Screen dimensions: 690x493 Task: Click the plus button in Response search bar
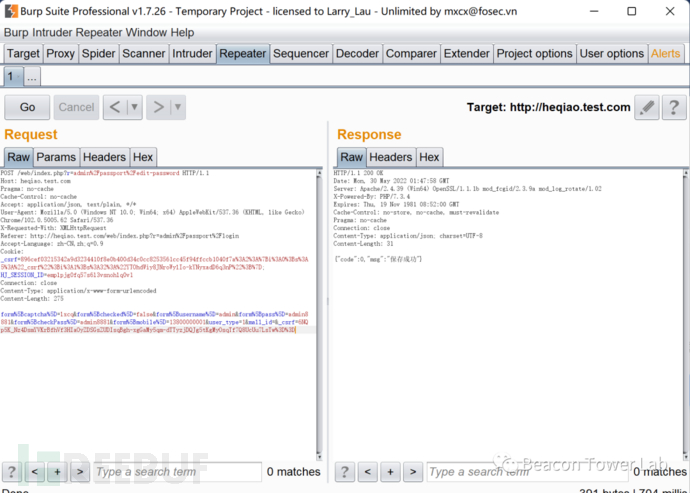pyautogui.click(x=390, y=472)
